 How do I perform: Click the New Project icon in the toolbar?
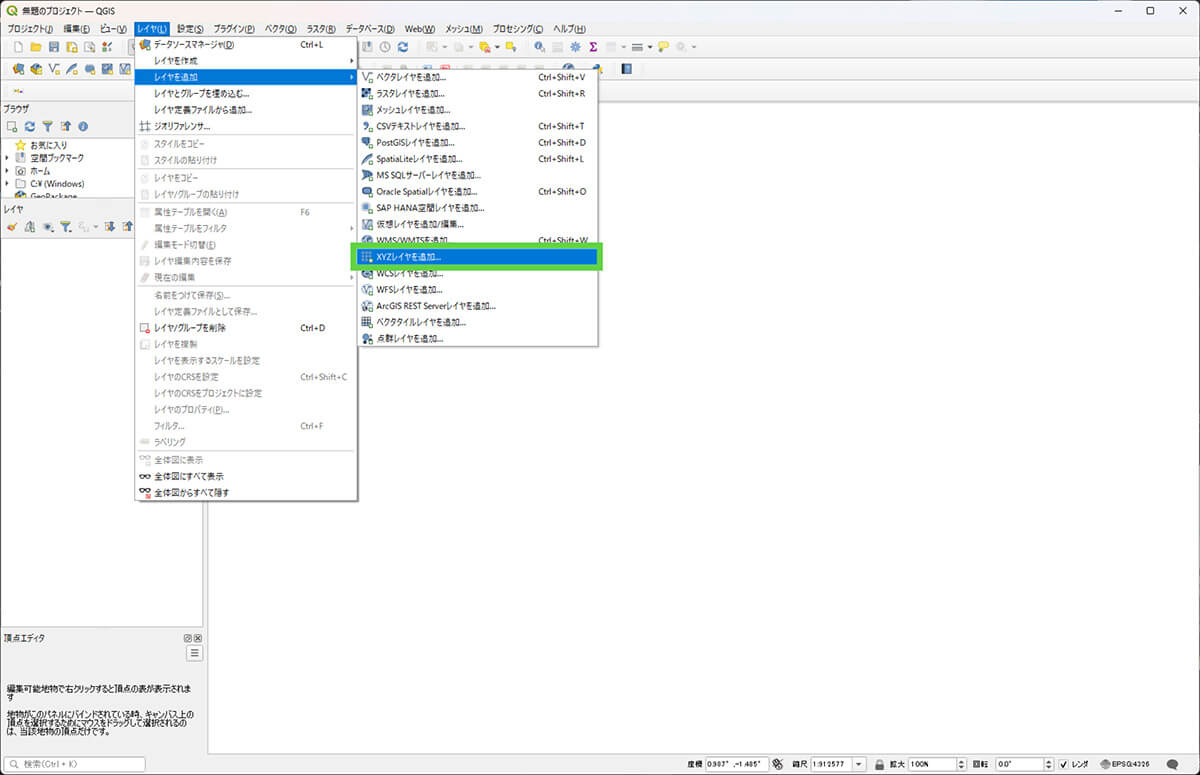[x=17, y=47]
